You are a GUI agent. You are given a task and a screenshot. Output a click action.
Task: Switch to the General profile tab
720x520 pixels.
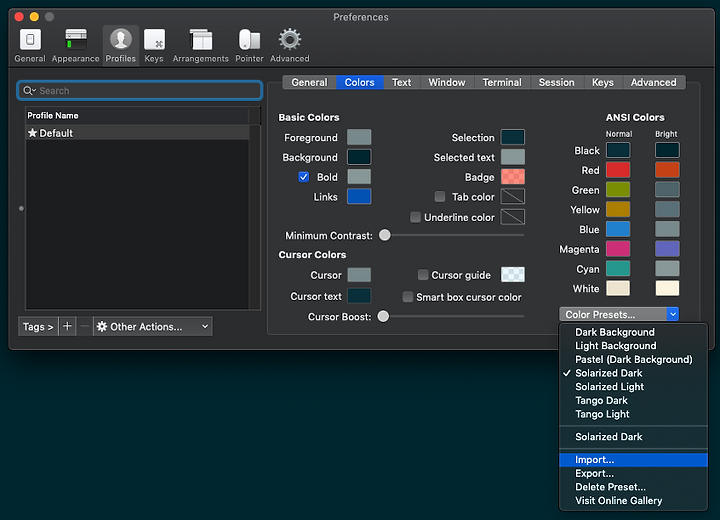[x=309, y=82]
